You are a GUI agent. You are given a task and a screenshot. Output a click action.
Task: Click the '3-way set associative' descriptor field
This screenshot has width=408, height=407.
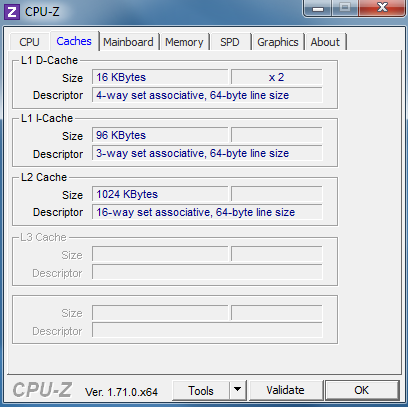click(x=207, y=153)
